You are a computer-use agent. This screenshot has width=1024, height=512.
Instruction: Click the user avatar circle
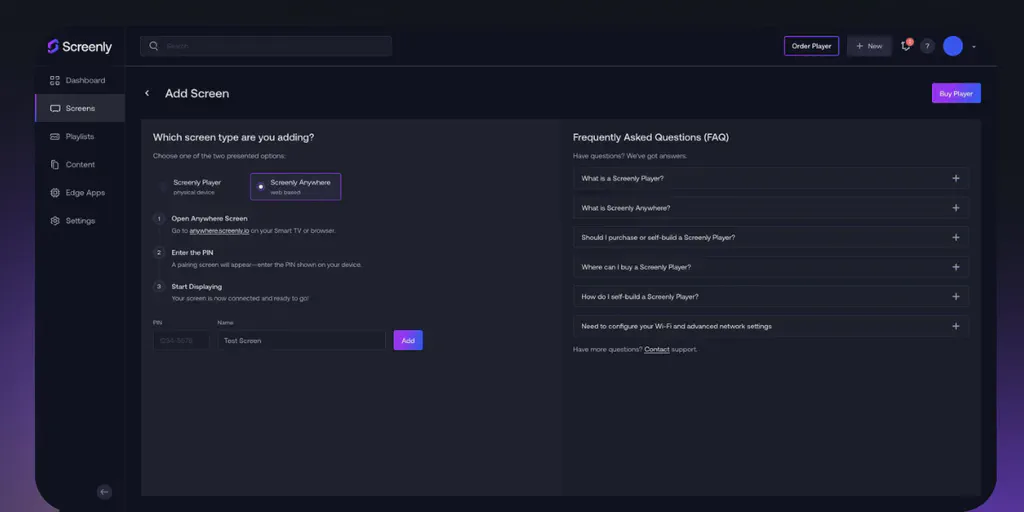click(953, 46)
